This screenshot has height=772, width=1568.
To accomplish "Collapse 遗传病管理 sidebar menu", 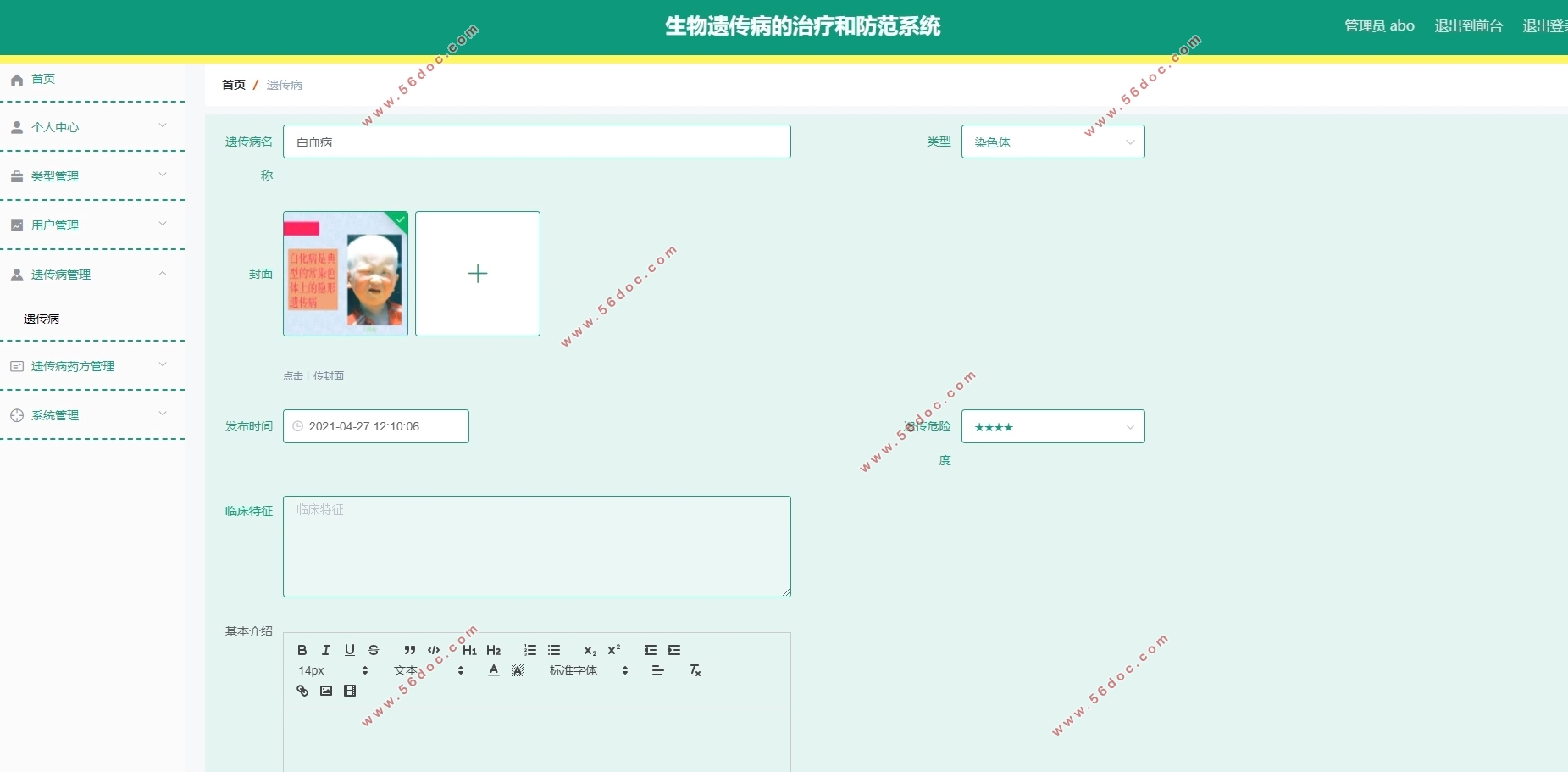I will [x=92, y=275].
